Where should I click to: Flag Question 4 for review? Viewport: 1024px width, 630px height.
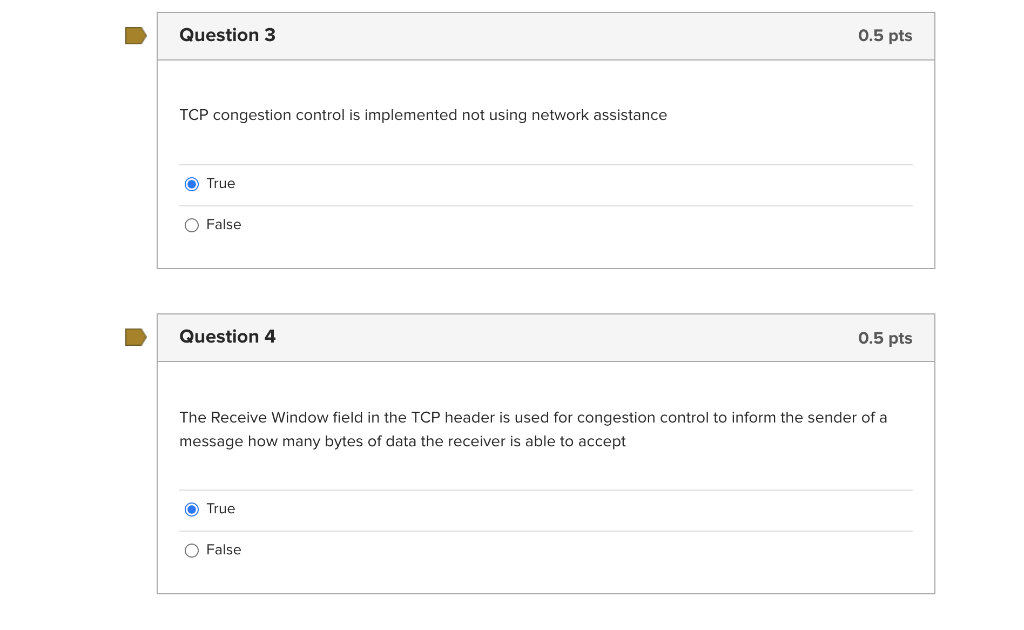point(135,337)
